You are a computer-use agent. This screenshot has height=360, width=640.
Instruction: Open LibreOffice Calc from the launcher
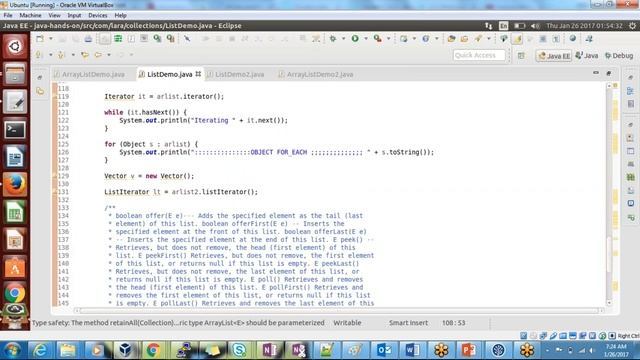point(15,212)
